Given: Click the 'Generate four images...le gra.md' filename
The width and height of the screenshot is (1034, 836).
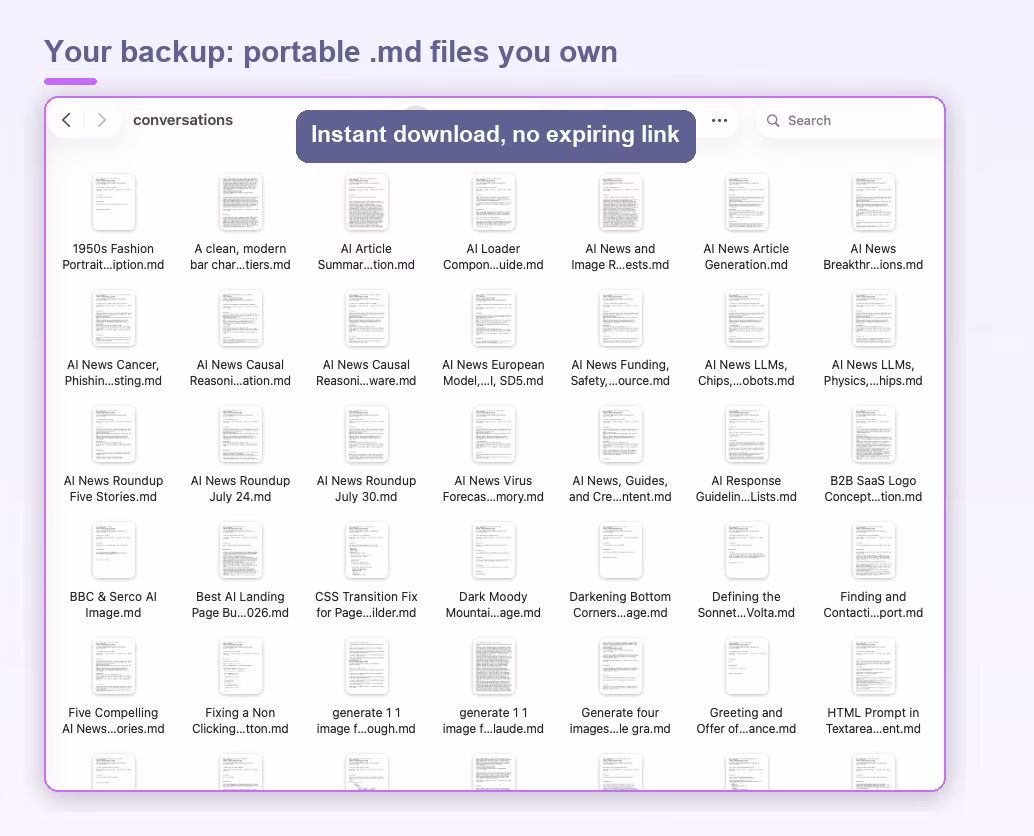Looking at the screenshot, I should [620, 721].
